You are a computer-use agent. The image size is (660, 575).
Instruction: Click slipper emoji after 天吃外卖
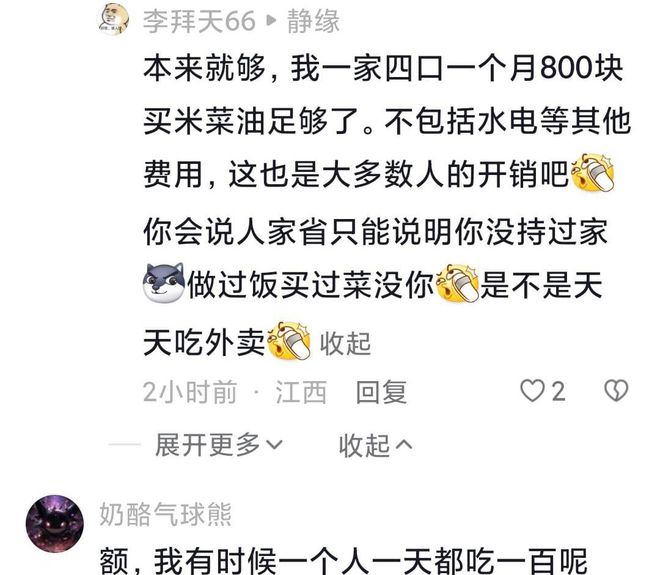point(289,341)
